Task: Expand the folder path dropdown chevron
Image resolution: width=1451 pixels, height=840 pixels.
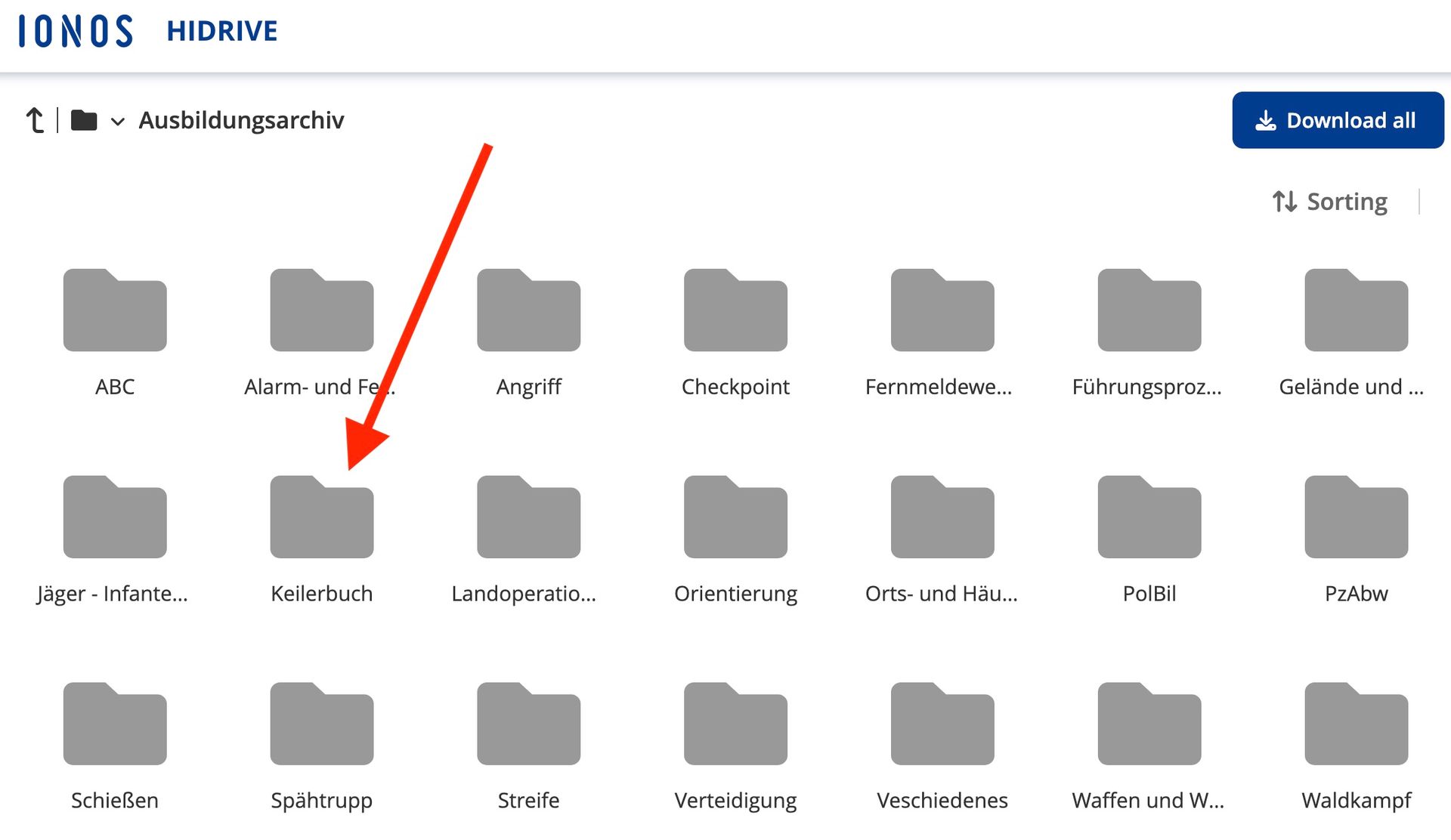Action: tap(117, 121)
